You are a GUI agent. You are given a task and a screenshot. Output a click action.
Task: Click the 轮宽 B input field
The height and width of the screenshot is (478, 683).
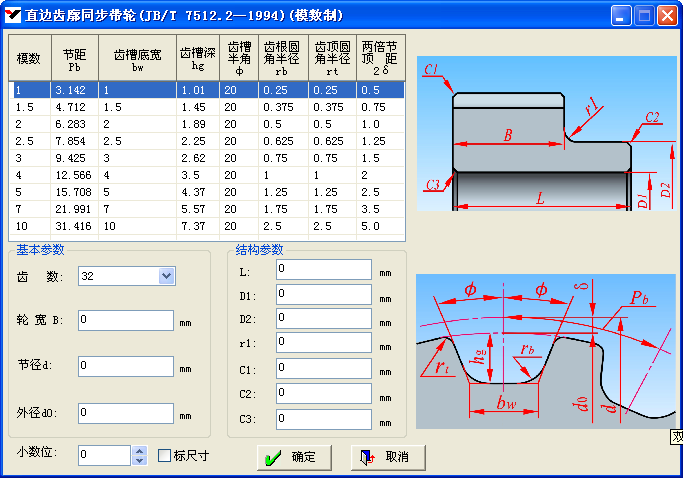pos(126,321)
